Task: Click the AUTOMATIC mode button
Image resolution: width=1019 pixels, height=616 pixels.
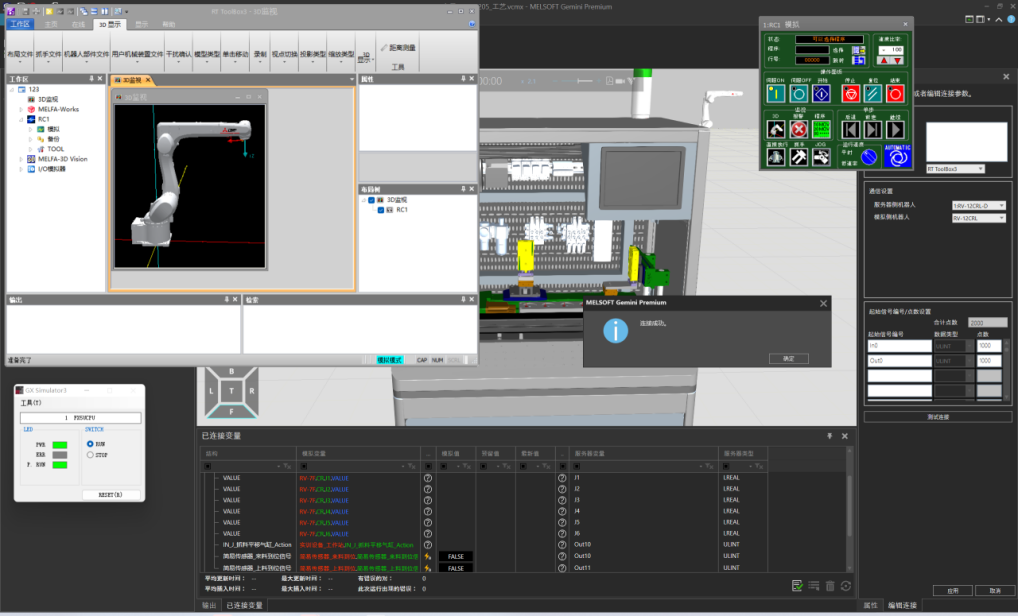Action: [x=897, y=156]
